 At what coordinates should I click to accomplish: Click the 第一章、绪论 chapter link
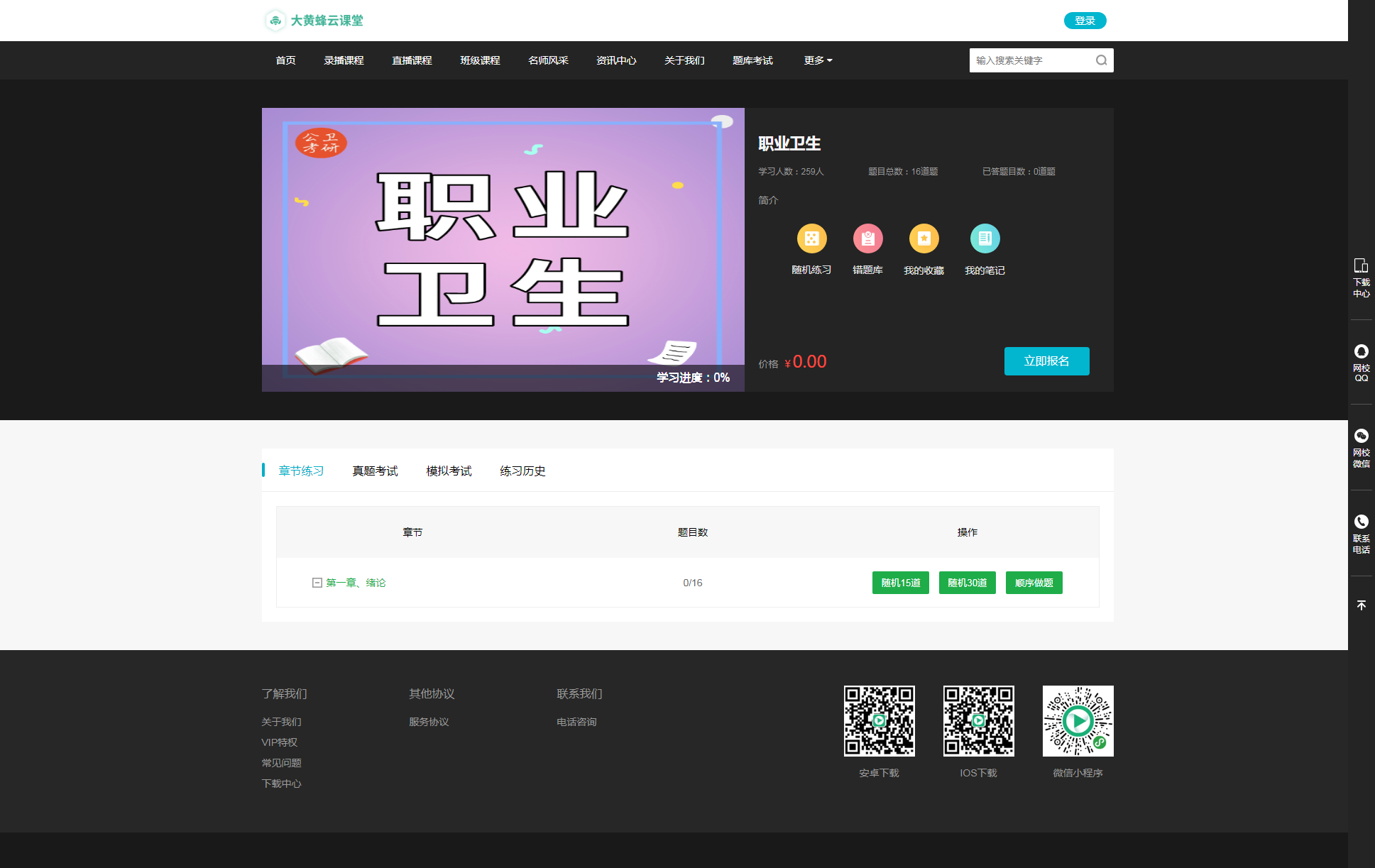click(x=356, y=583)
